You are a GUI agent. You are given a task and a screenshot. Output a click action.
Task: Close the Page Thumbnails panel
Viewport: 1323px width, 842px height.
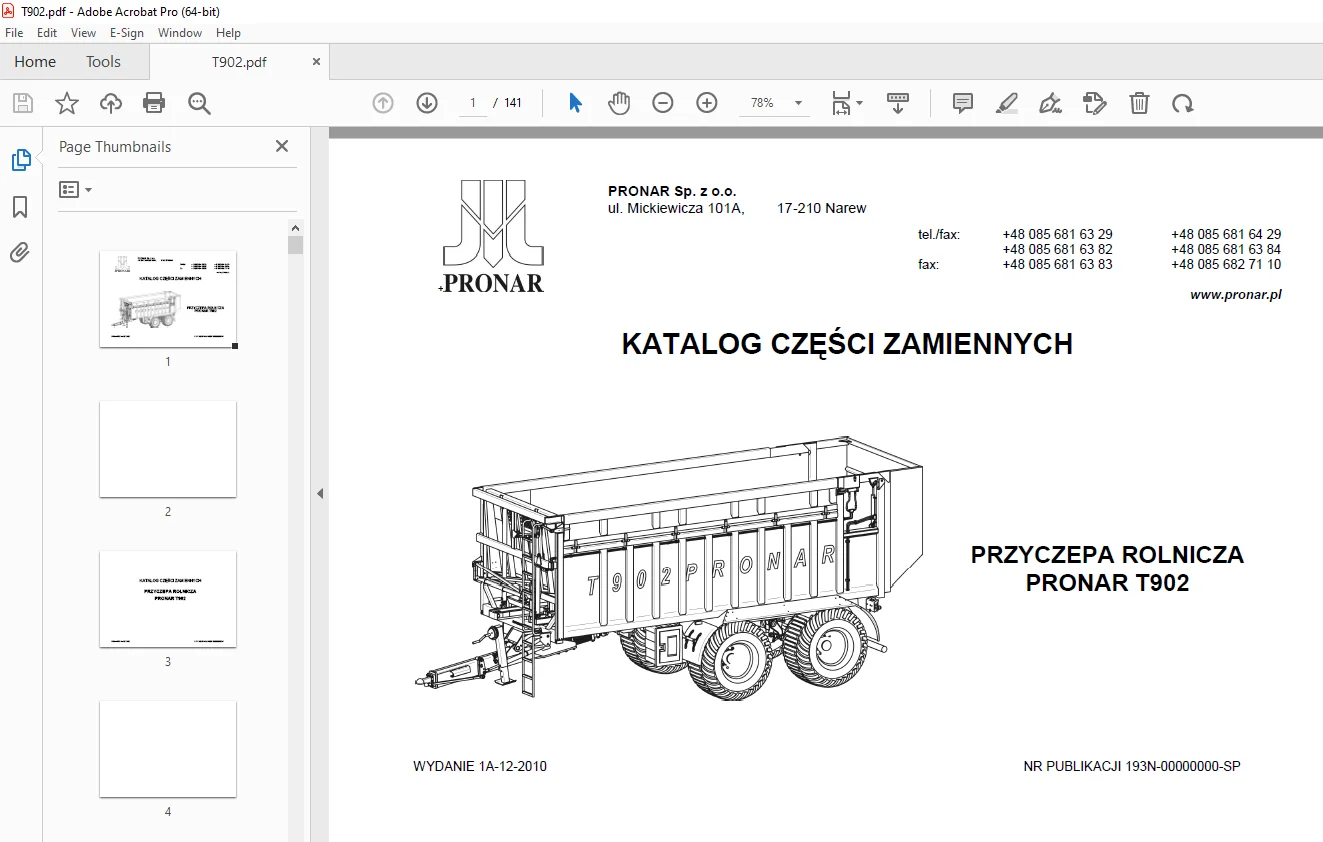(282, 147)
